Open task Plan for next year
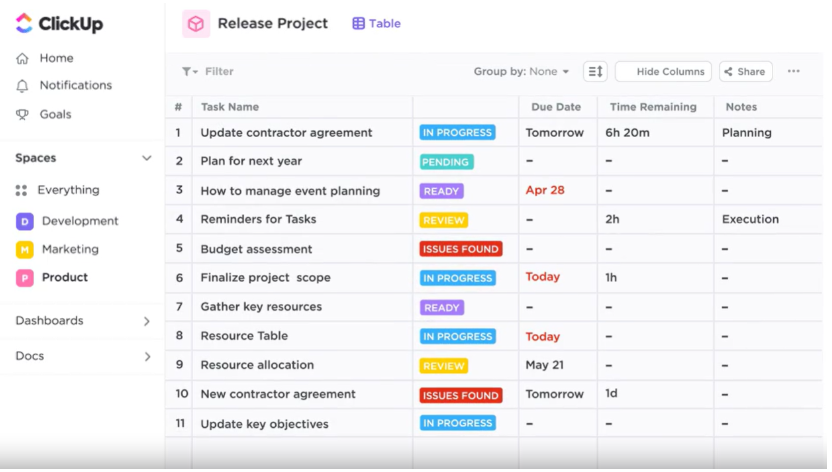This screenshot has width=832, height=472. (x=251, y=161)
